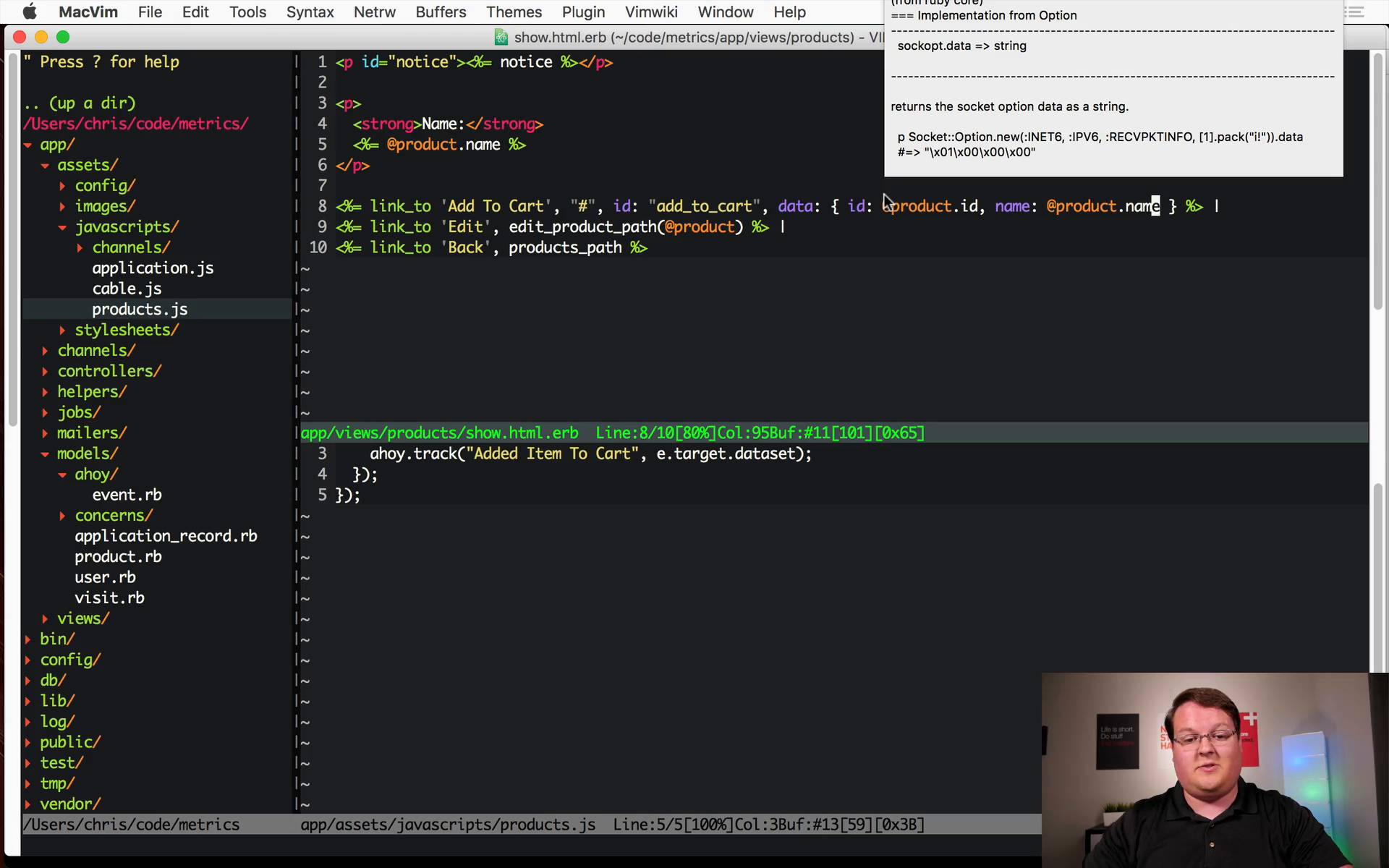1389x868 pixels.
Task: Collapse the assets/ folder arrow
Action: click(x=45, y=166)
